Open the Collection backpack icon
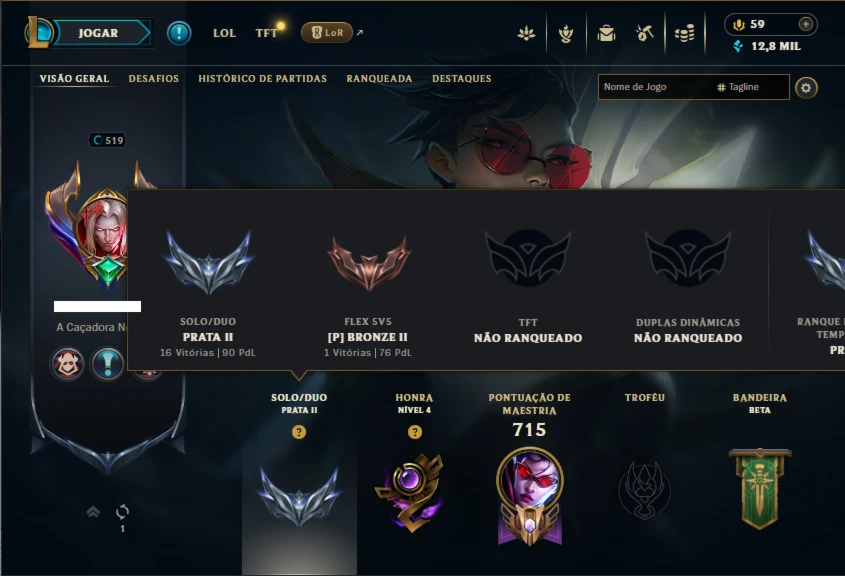Image resolution: width=845 pixels, height=576 pixels. 606,33
